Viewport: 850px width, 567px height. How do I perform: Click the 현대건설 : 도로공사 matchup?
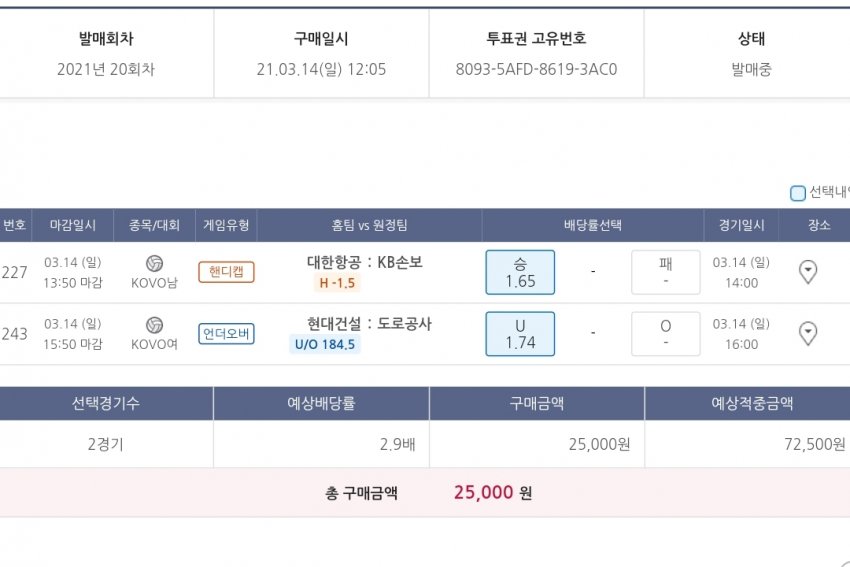(369, 324)
